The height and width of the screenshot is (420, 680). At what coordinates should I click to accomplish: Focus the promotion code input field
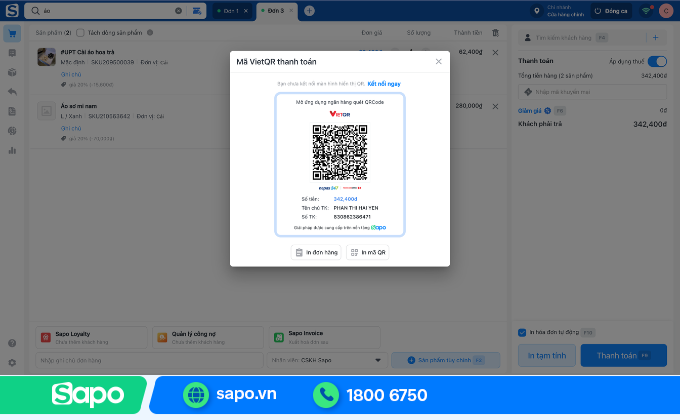pyautogui.click(x=592, y=92)
